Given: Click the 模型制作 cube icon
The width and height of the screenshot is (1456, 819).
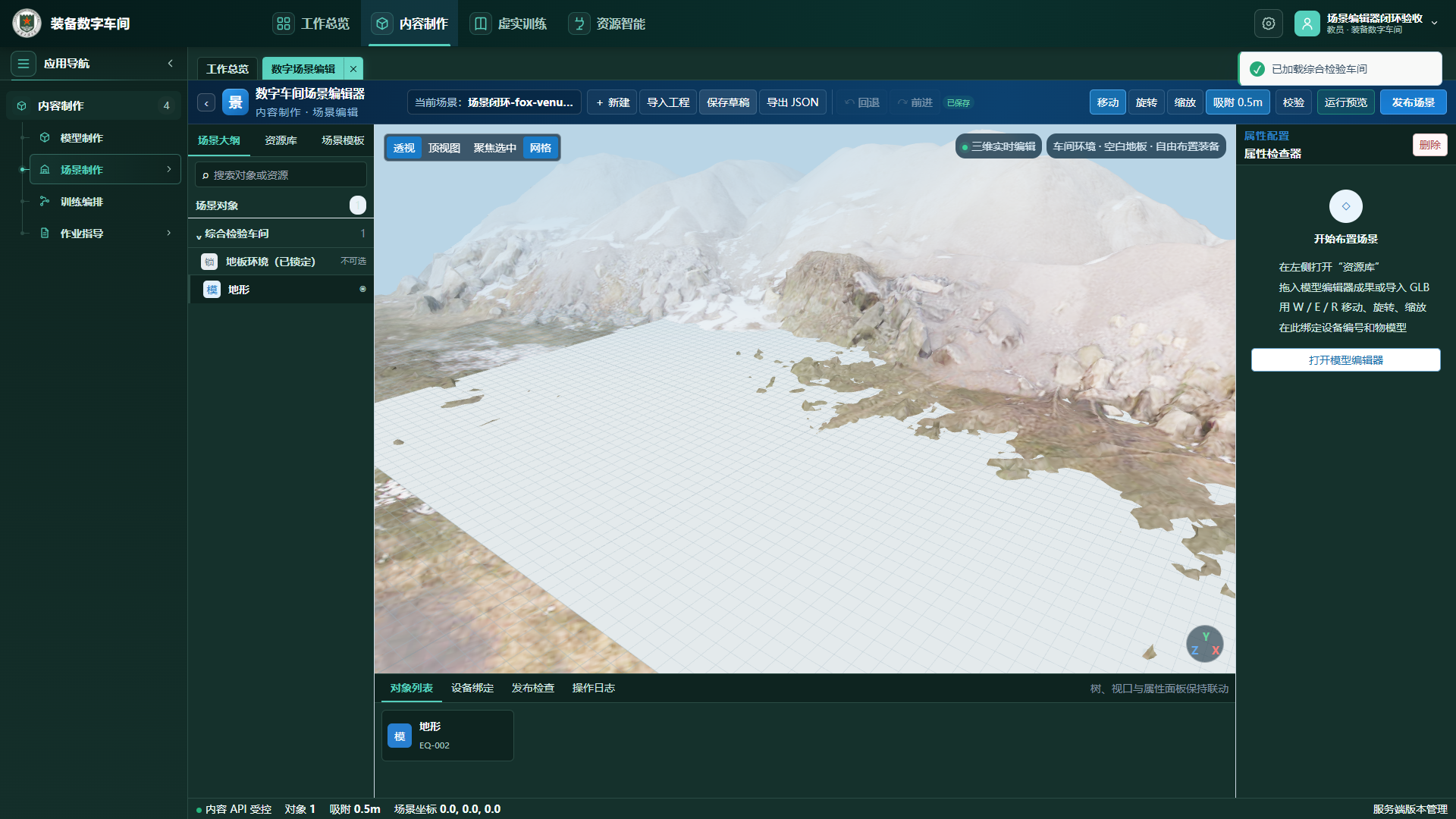Looking at the screenshot, I should (x=45, y=138).
